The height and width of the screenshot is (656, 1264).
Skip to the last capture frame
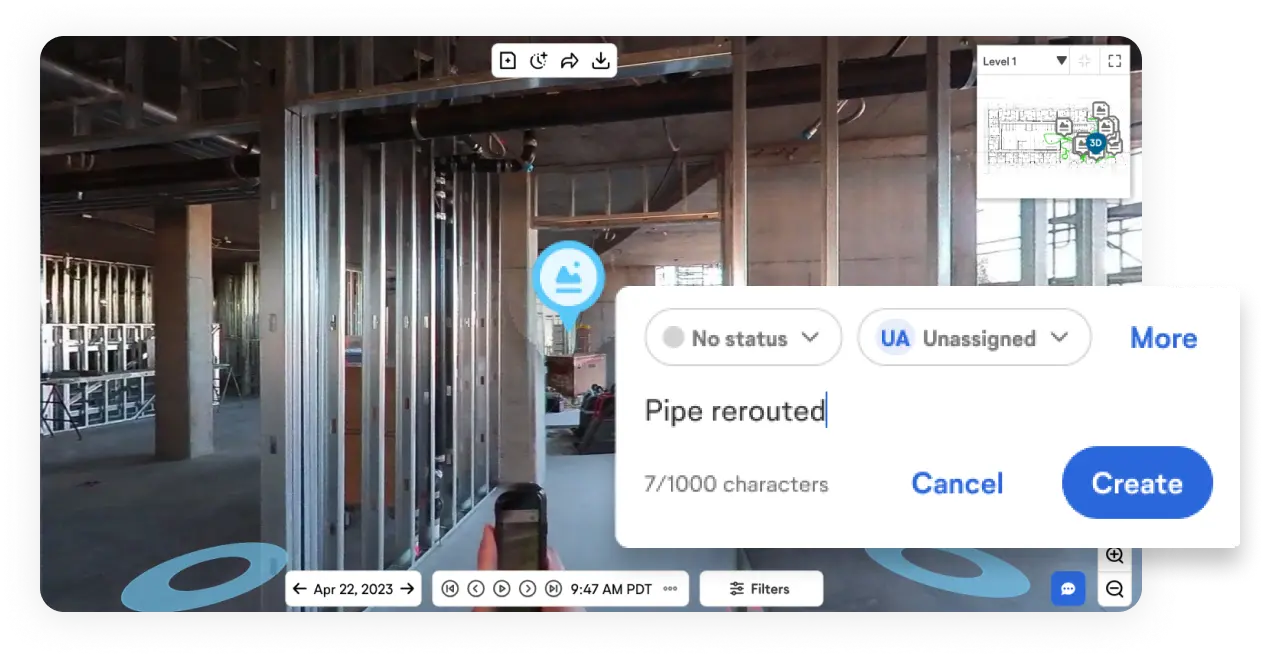[553, 589]
